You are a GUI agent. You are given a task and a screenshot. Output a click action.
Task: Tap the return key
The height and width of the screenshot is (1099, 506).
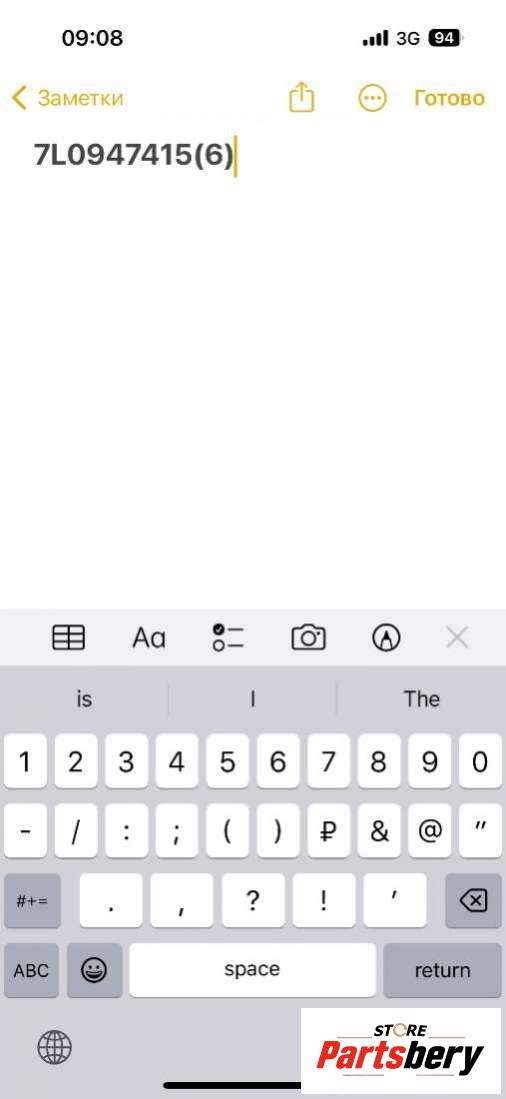point(442,971)
